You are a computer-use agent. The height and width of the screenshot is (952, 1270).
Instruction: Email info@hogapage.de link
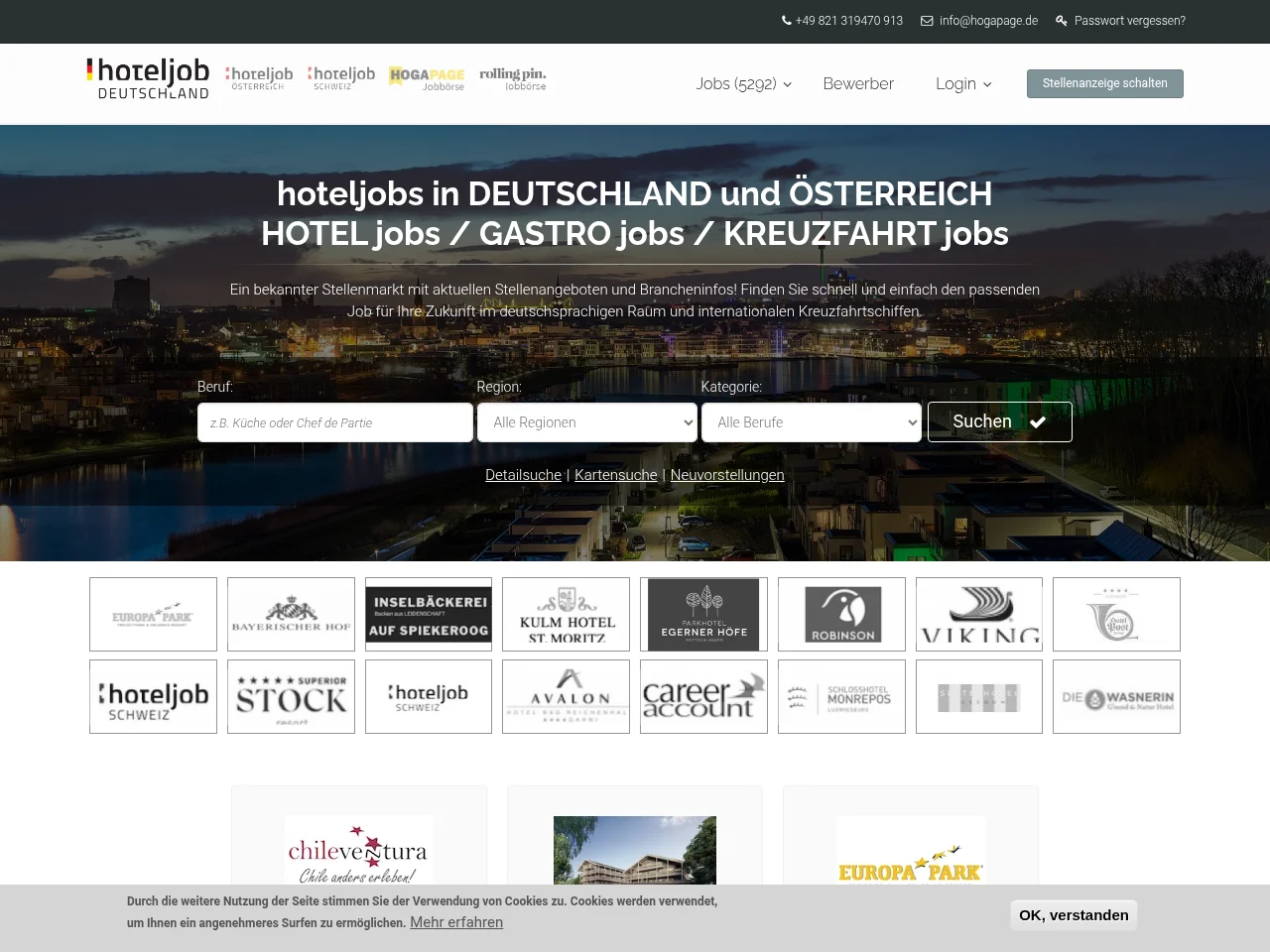[979, 21]
